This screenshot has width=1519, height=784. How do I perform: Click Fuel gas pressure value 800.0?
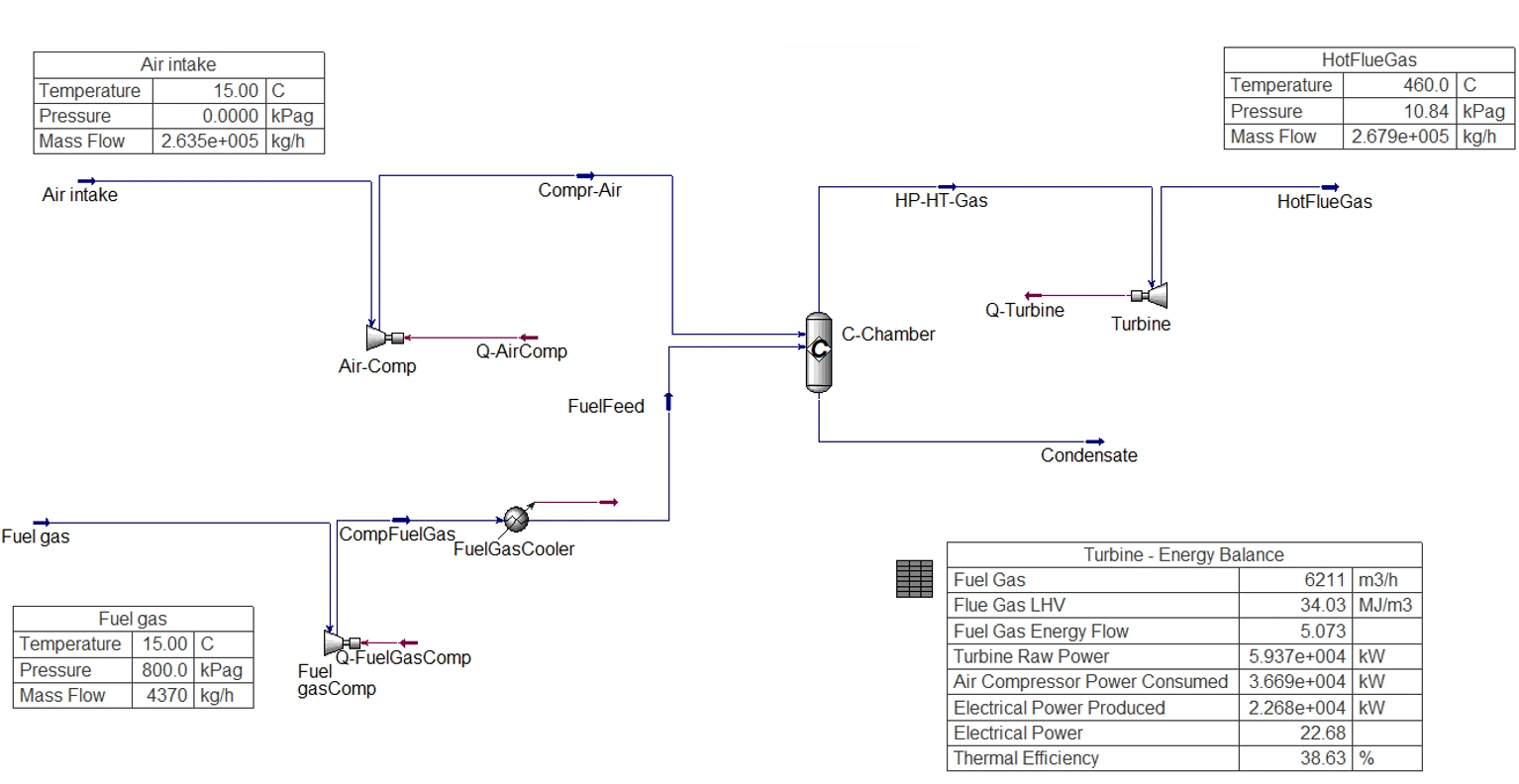pyautogui.click(x=164, y=670)
